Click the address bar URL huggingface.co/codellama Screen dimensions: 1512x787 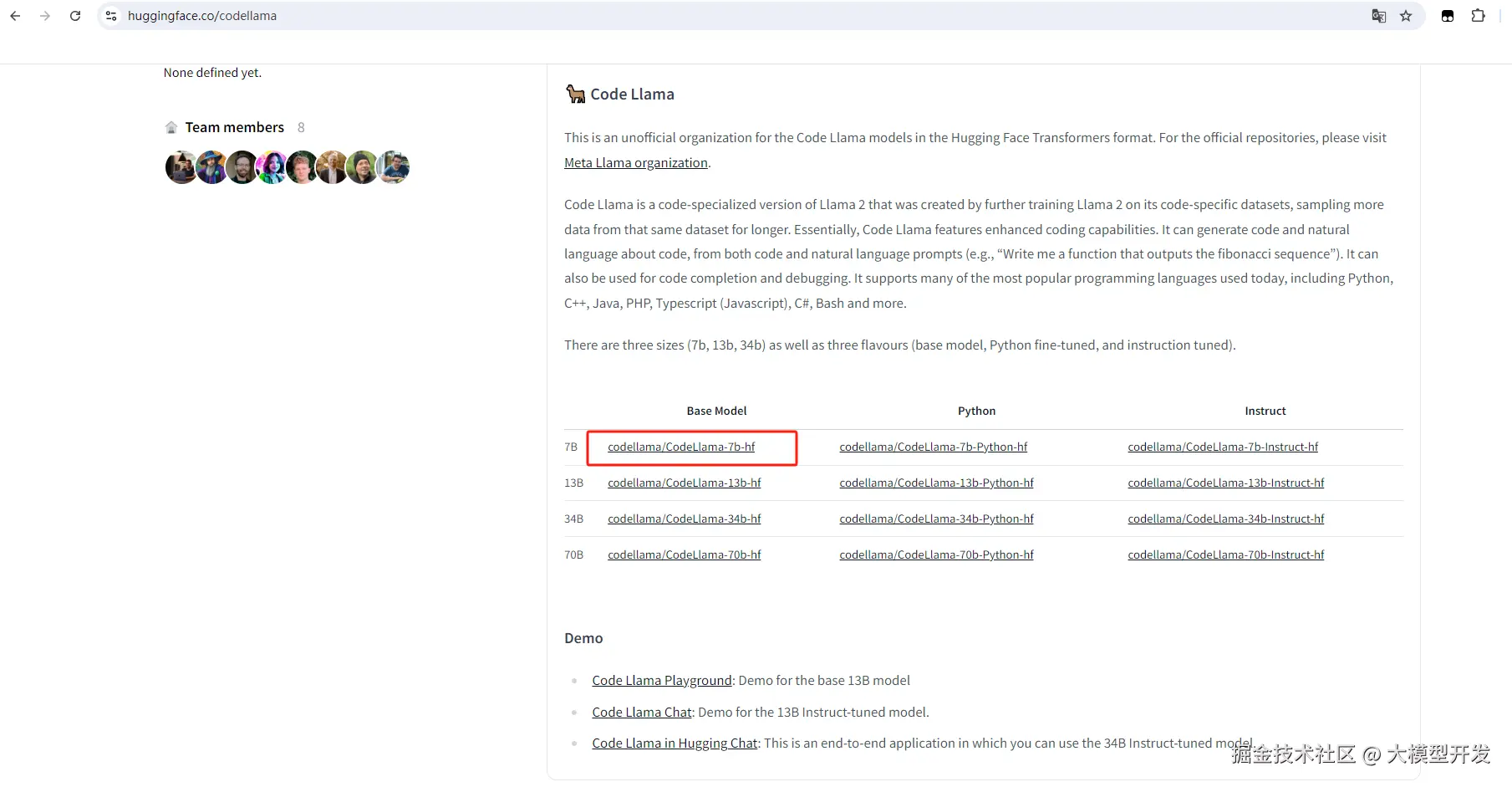click(202, 16)
